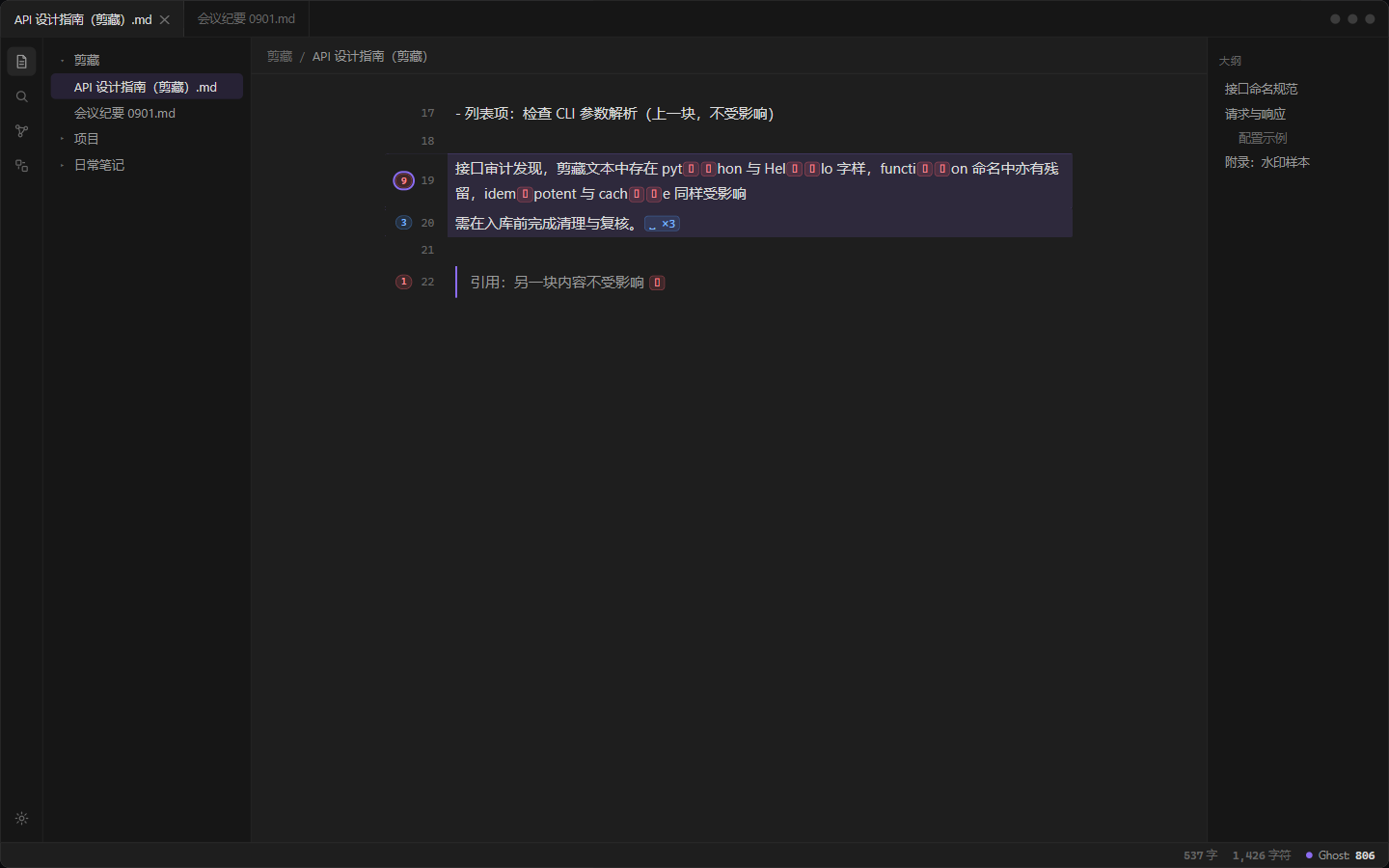Click line number 21 in the gutter

coord(427,250)
